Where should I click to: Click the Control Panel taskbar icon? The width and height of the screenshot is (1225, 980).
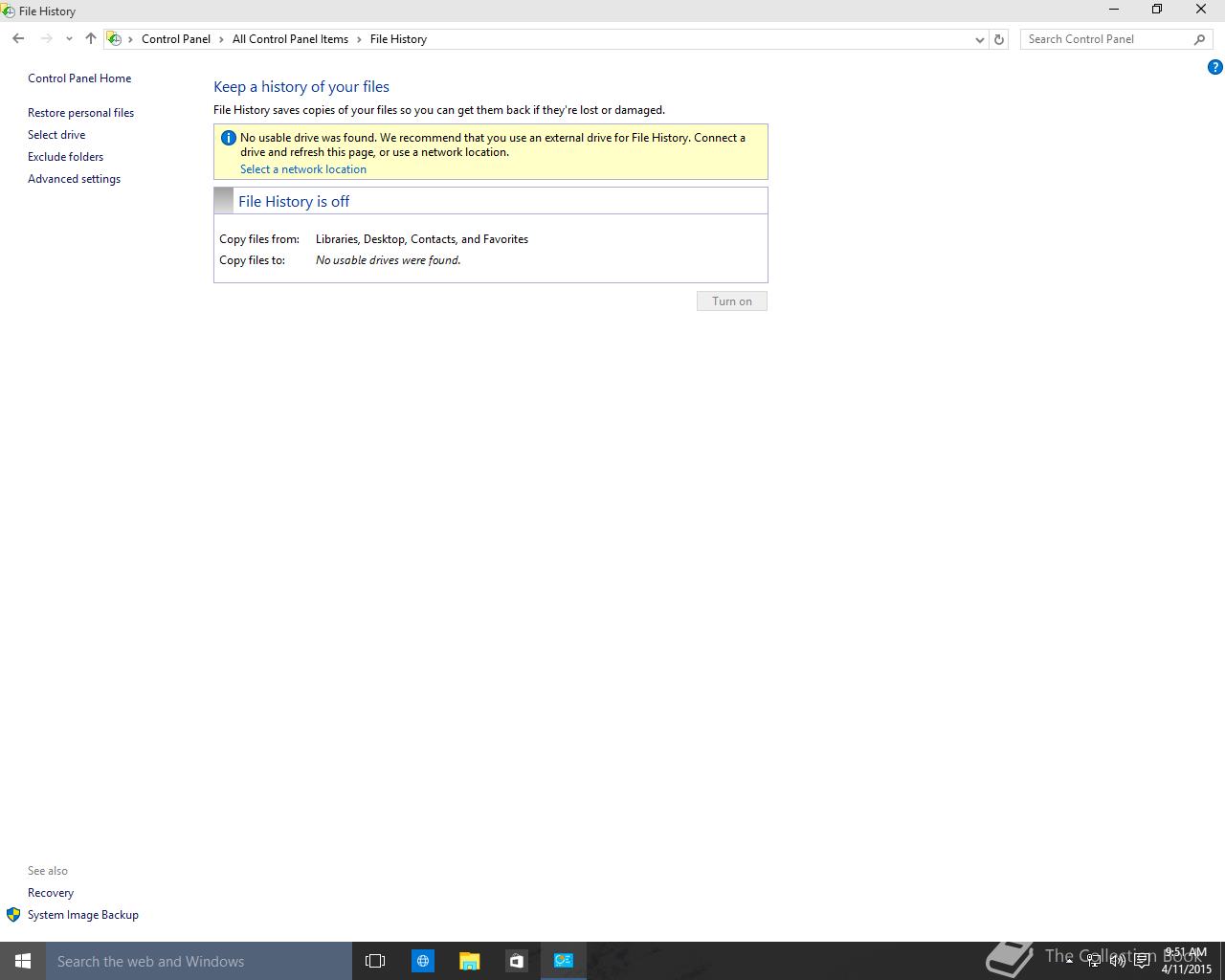tap(563, 961)
